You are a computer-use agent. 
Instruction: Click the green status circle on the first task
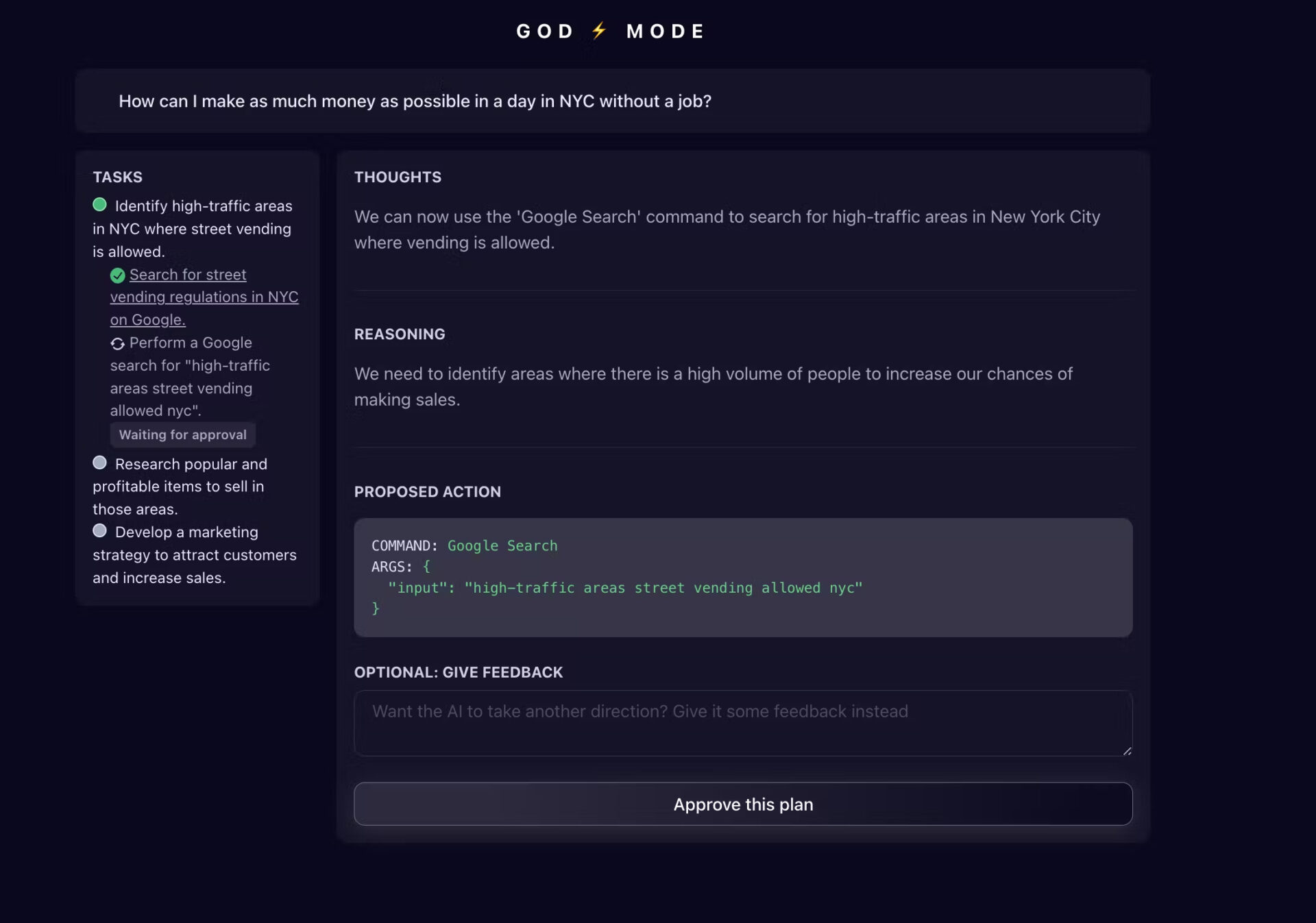(x=100, y=204)
